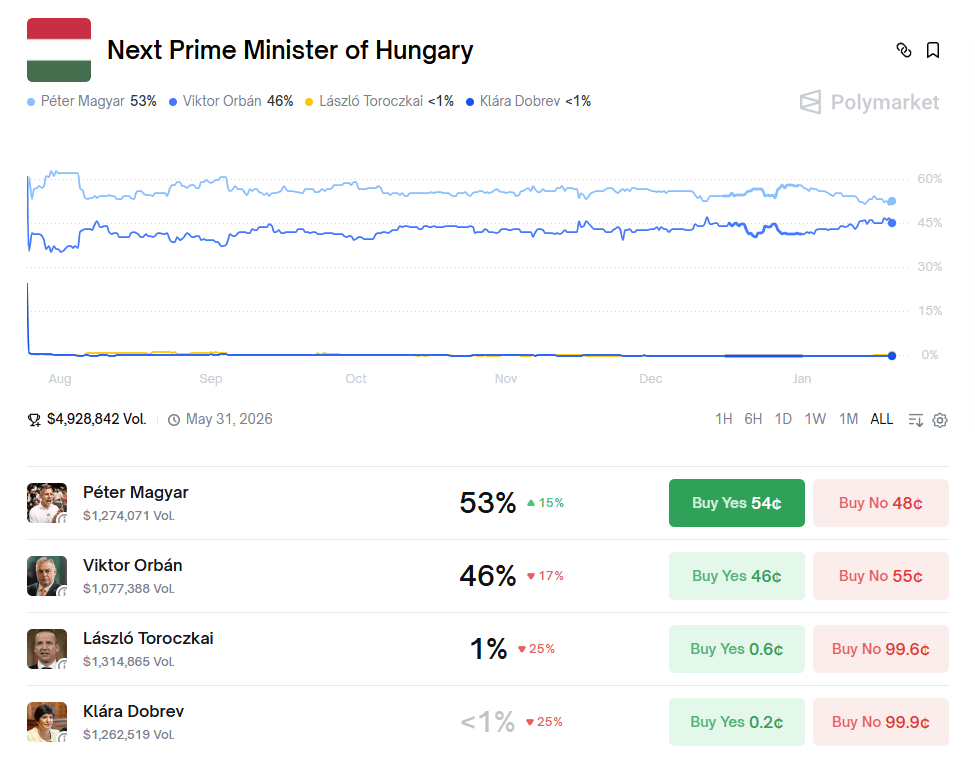The image size is (975, 779).
Task: Buy No for Klára Dobrev
Action: point(880,722)
